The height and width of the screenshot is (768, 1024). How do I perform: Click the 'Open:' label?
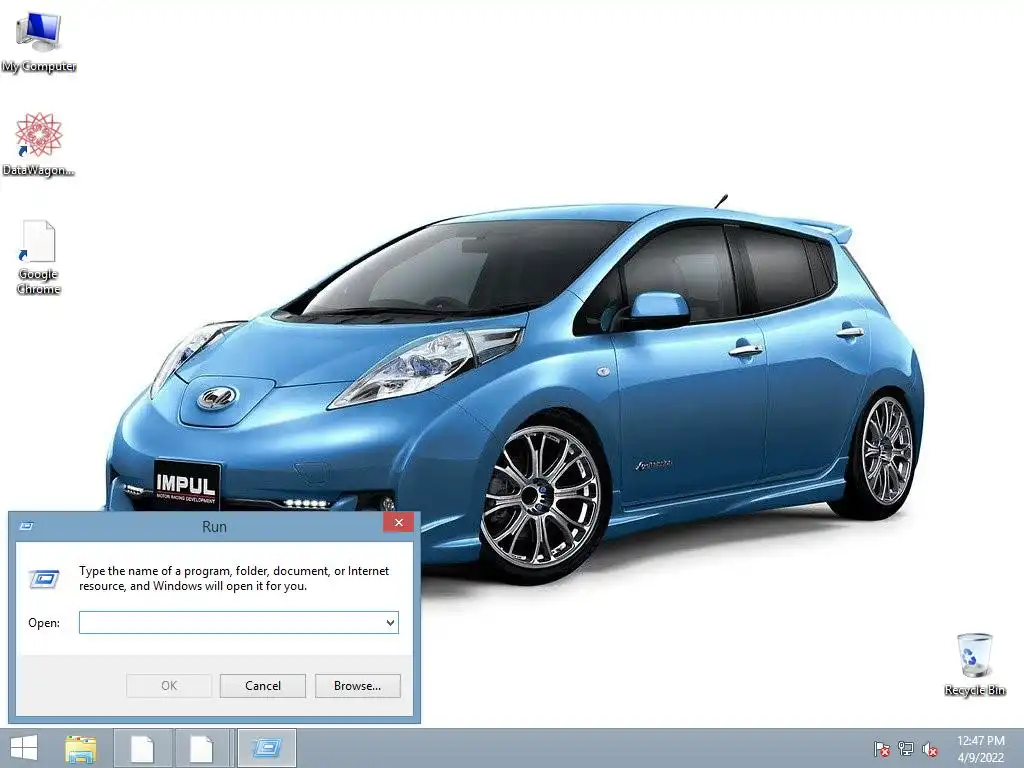pos(44,623)
